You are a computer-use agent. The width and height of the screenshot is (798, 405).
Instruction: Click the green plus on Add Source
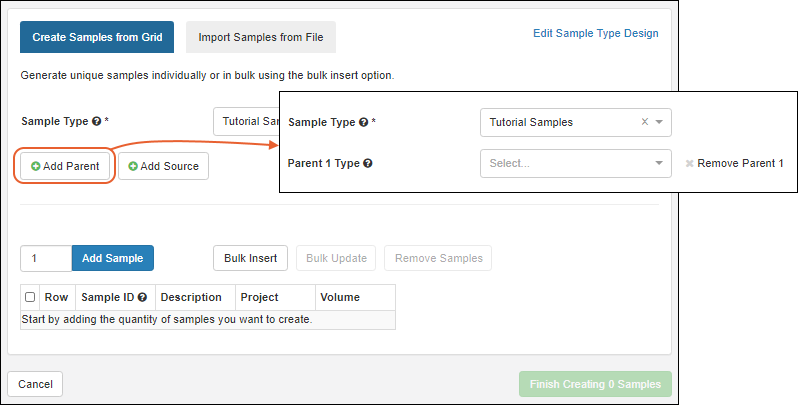coord(133,166)
